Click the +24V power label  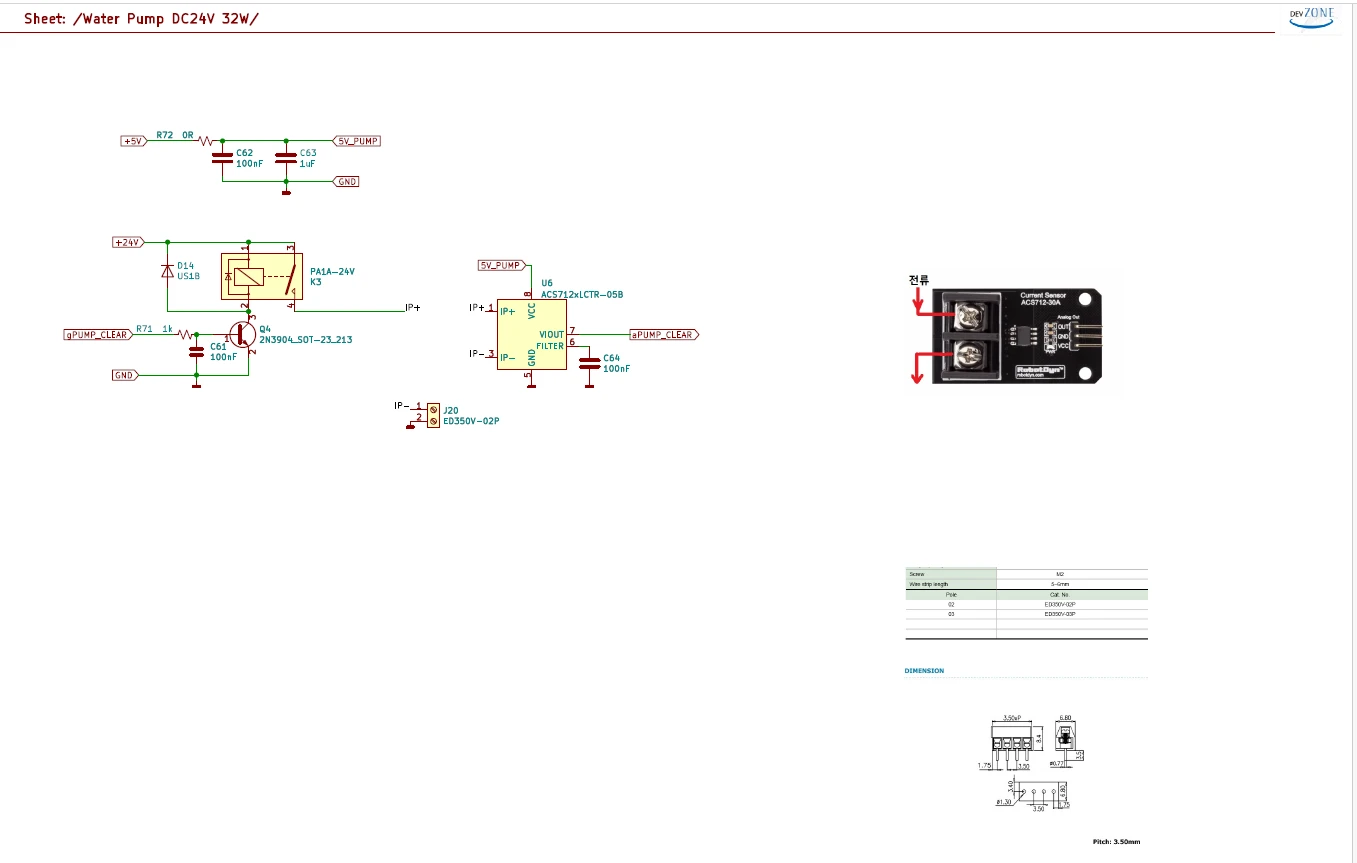pyautogui.click(x=129, y=242)
